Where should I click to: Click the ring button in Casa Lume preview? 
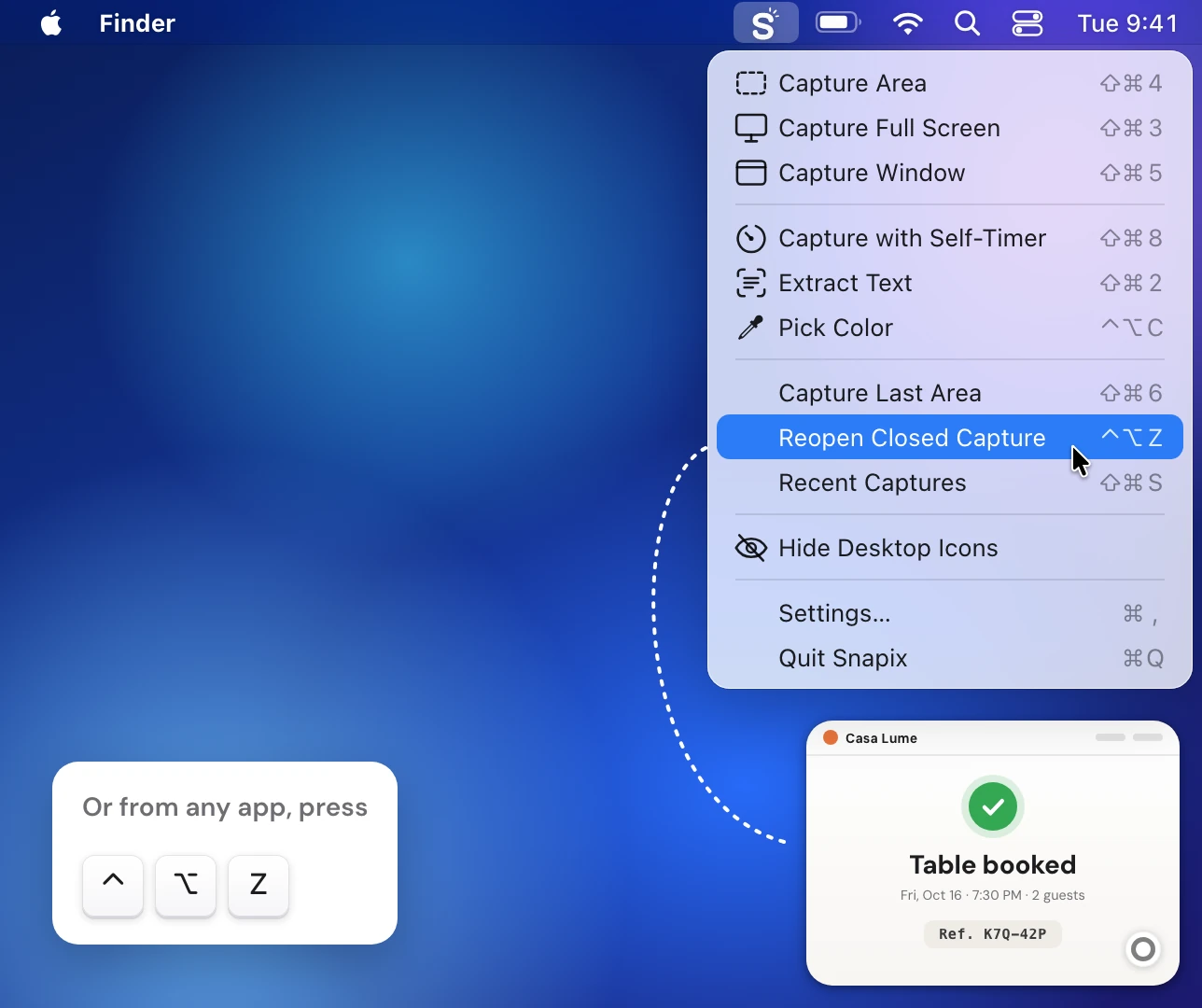point(1143,950)
